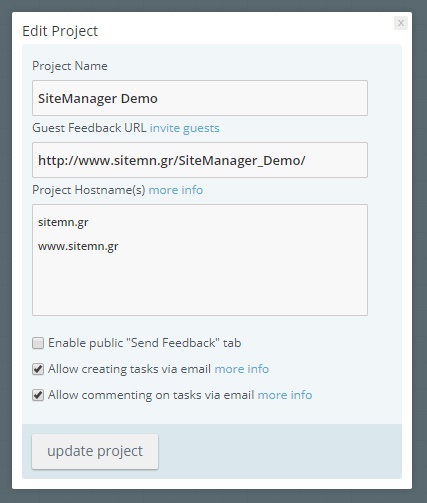
Task: Tick the Enable public Send Feedback checkbox
Action: pos(38,343)
